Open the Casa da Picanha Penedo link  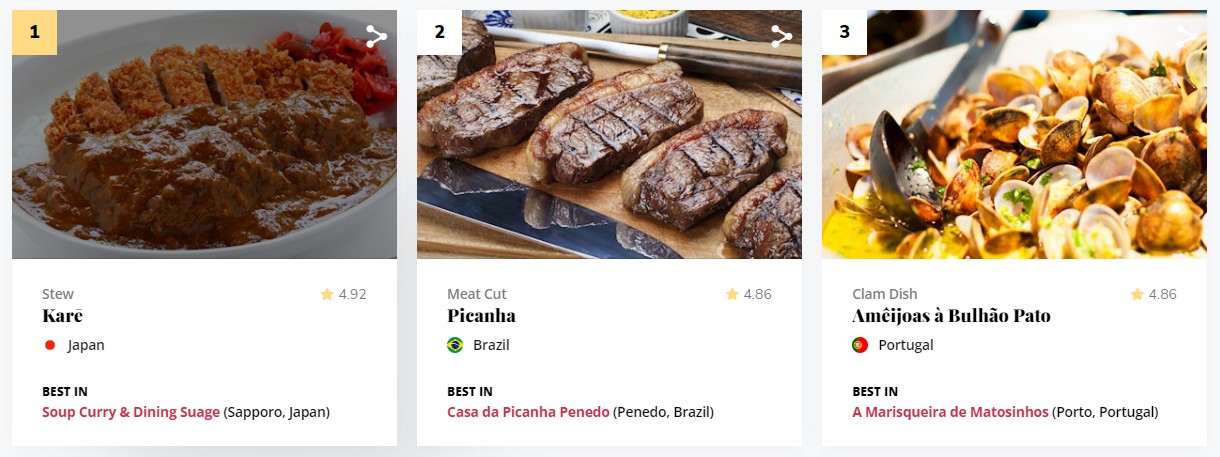pyautogui.click(x=528, y=412)
